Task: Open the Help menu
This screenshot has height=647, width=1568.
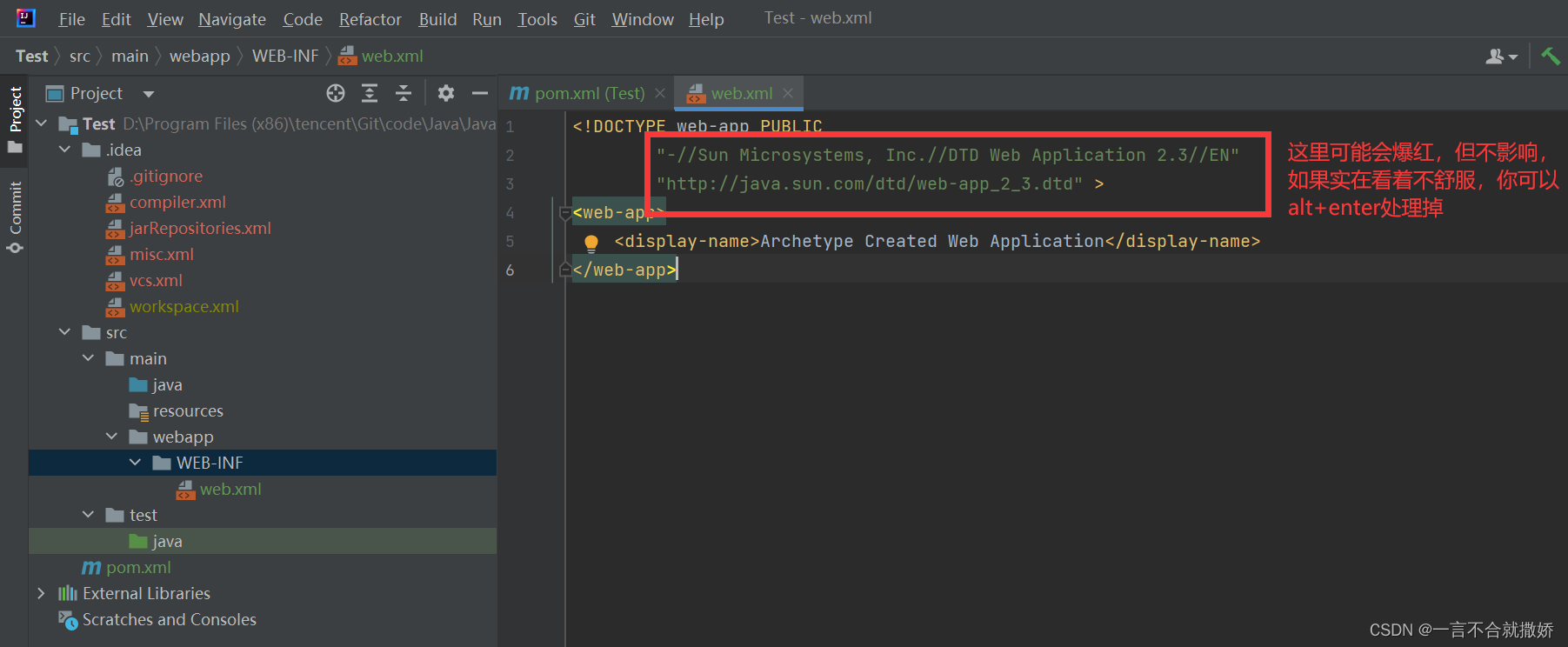Action: point(706,19)
